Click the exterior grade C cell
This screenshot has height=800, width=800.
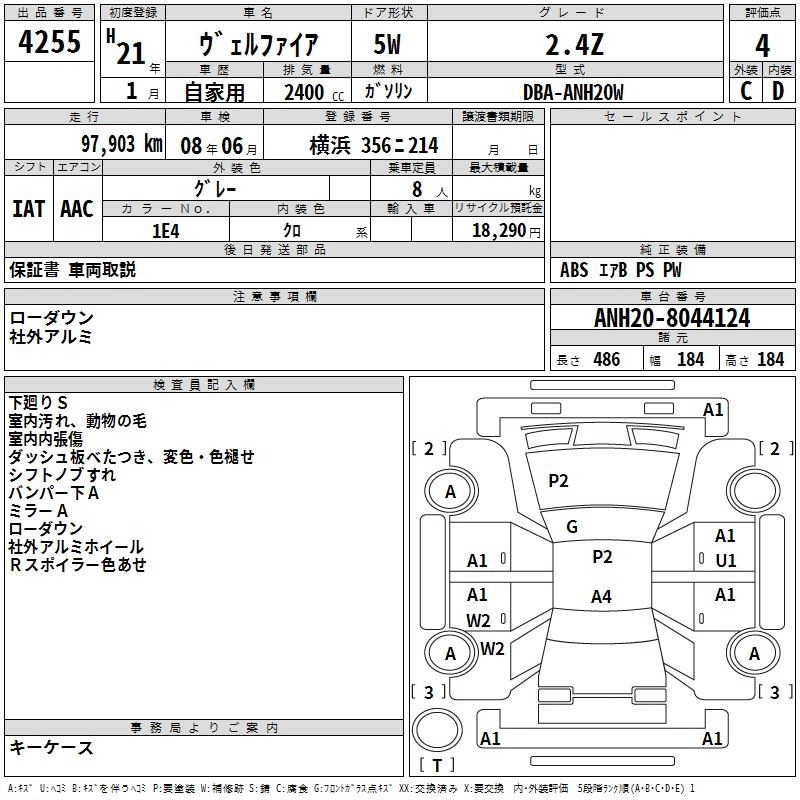click(746, 91)
